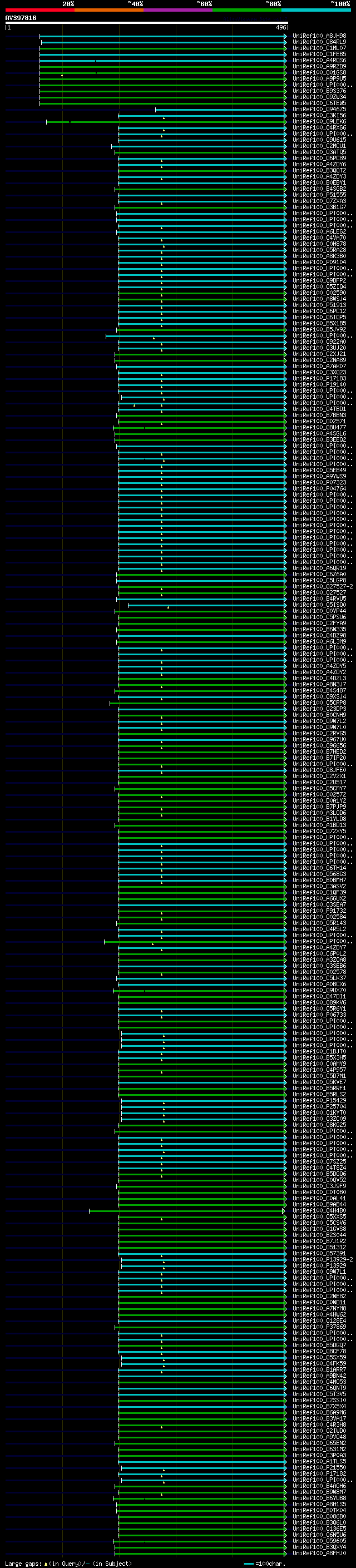Click the UniRef100_Q72XY5 hit label
Image resolution: width=356 pixels, height=1568 pixels.
click(x=319, y=831)
